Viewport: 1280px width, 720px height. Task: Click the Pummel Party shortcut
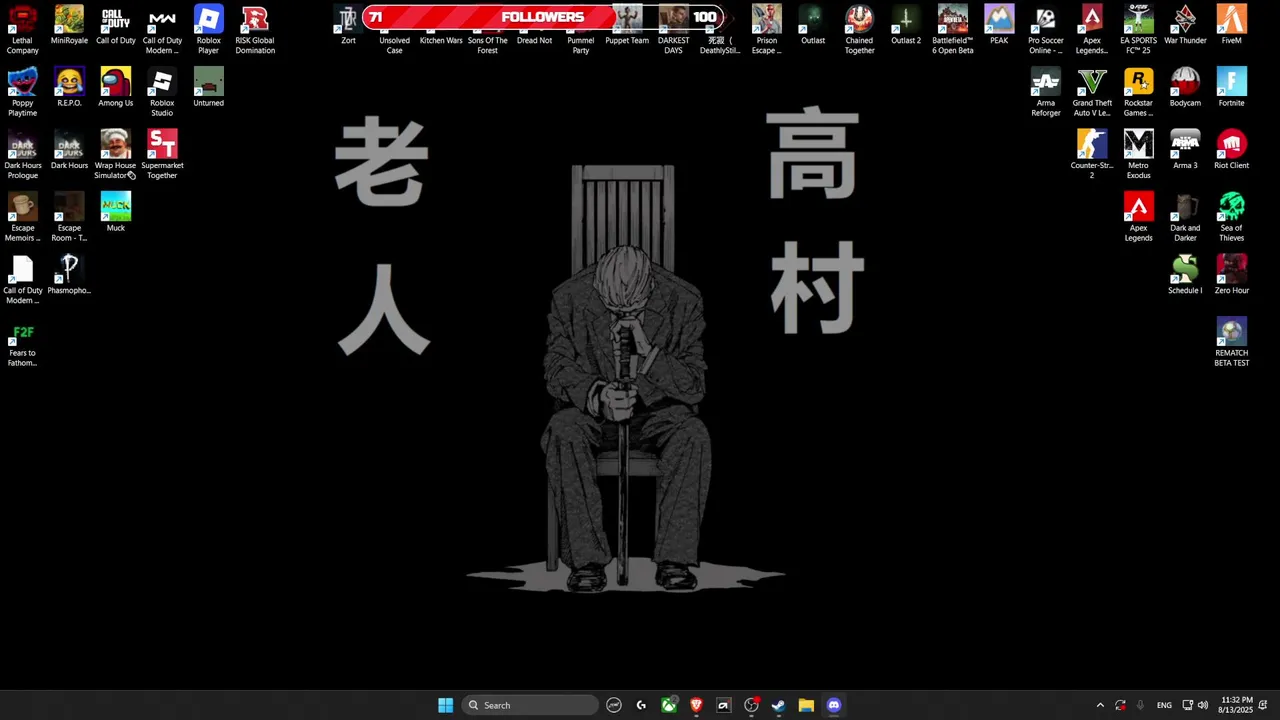point(580,42)
